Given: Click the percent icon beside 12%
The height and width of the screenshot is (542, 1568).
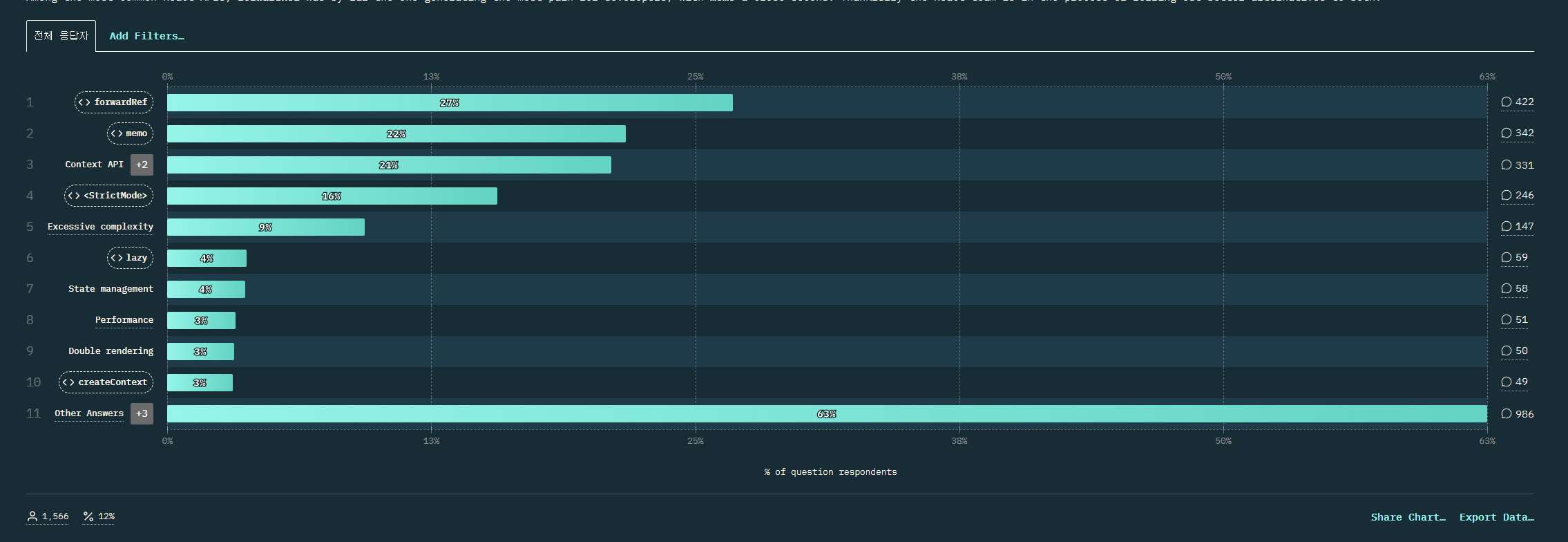Looking at the screenshot, I should [88, 516].
